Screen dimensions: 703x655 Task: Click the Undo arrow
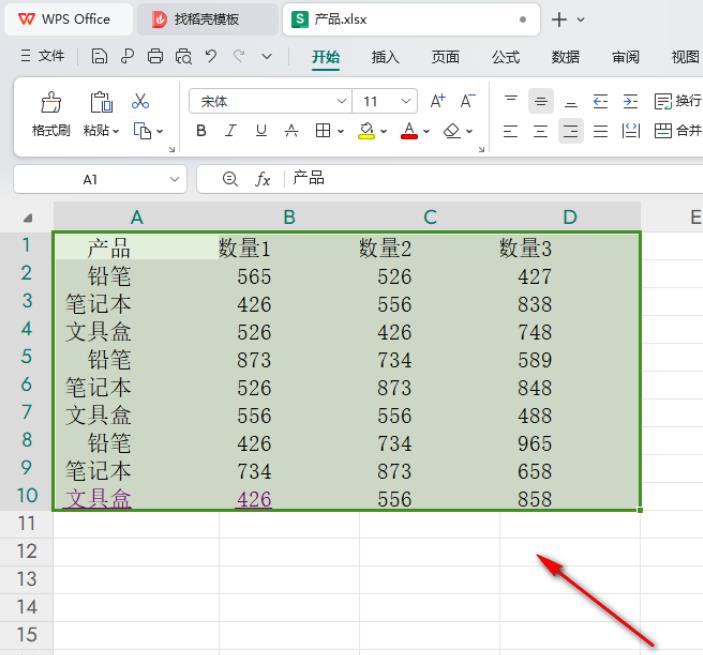[211, 56]
